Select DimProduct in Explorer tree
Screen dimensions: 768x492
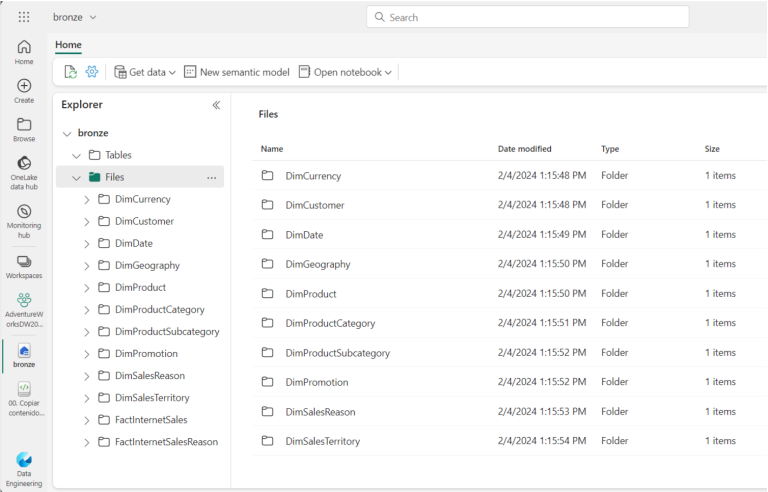click(x=140, y=287)
